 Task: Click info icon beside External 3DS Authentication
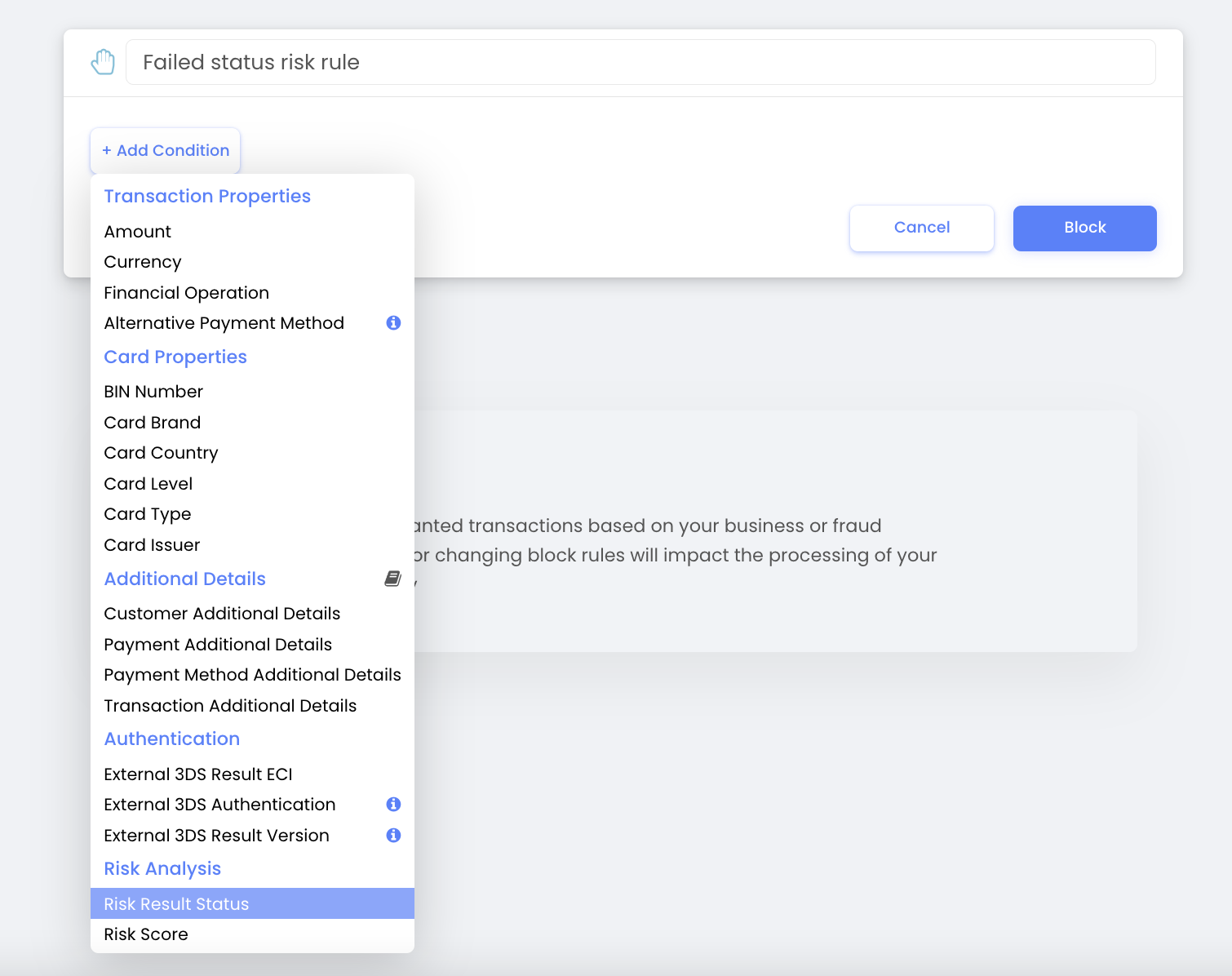[393, 805]
